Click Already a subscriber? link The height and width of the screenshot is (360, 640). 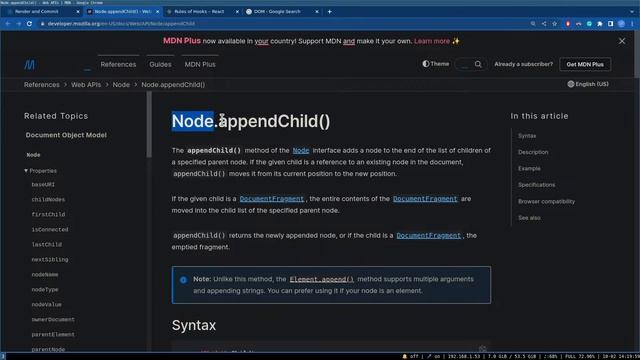click(x=523, y=64)
